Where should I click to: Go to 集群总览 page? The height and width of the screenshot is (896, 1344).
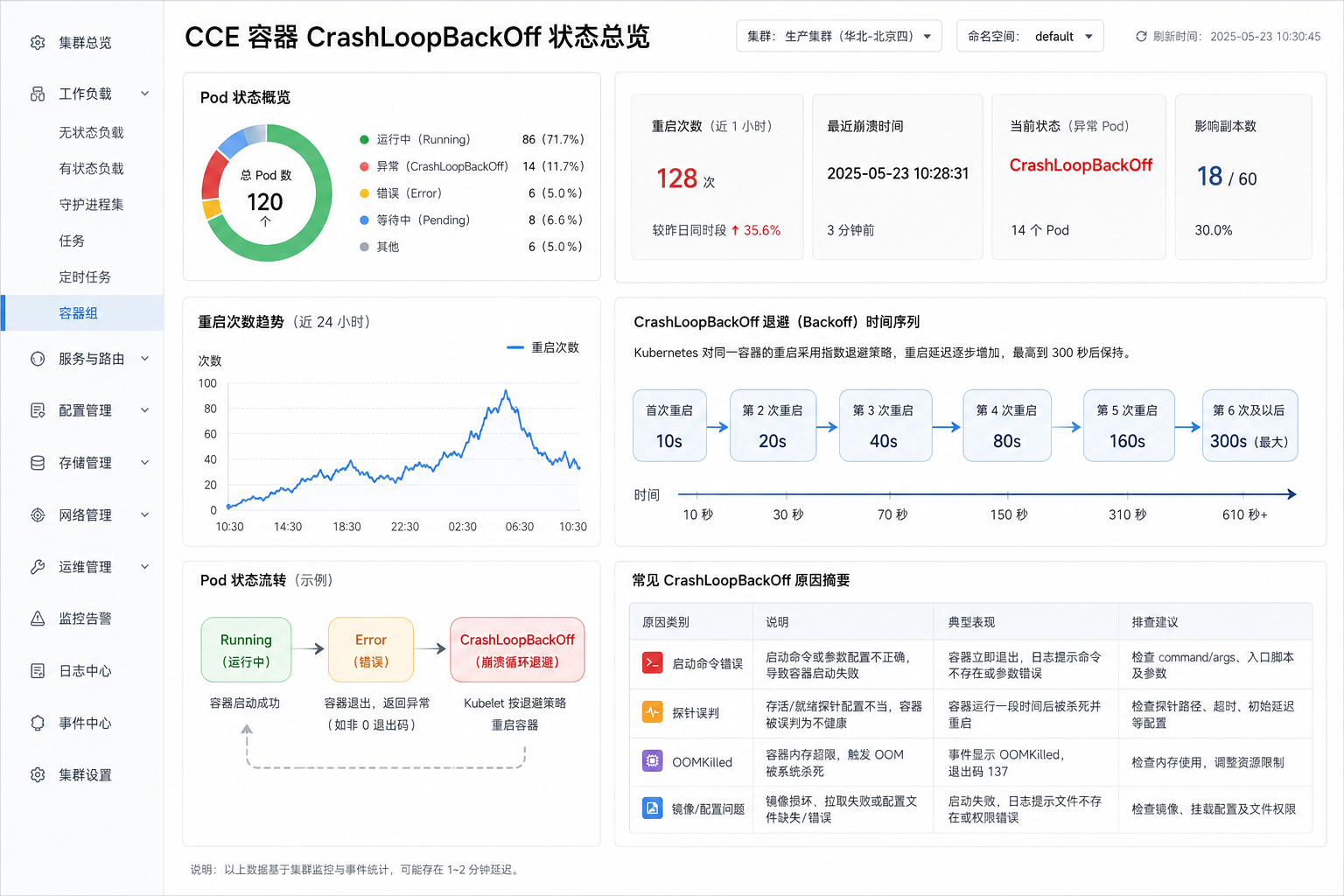click(x=85, y=42)
